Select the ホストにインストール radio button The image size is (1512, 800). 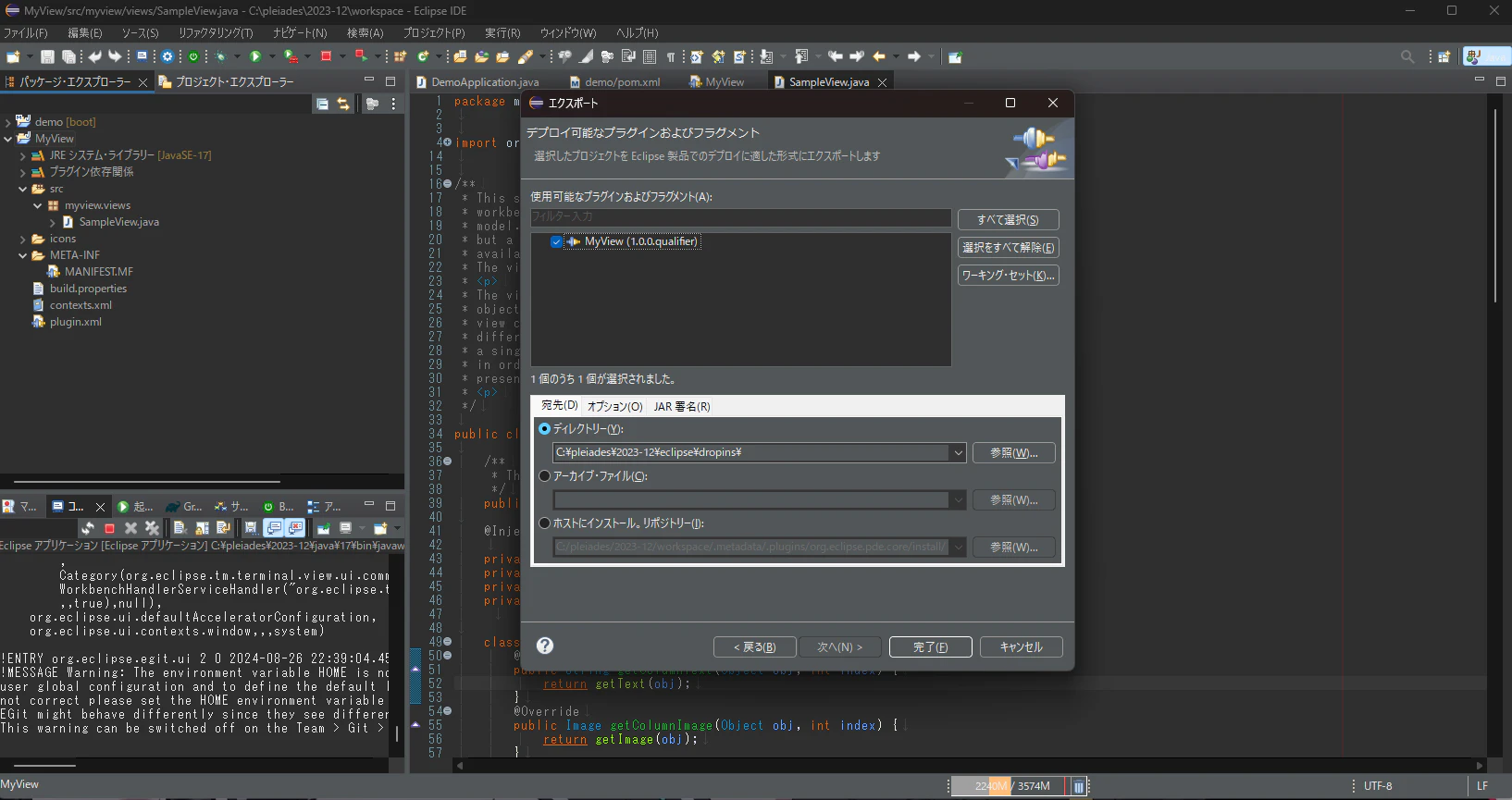point(545,523)
